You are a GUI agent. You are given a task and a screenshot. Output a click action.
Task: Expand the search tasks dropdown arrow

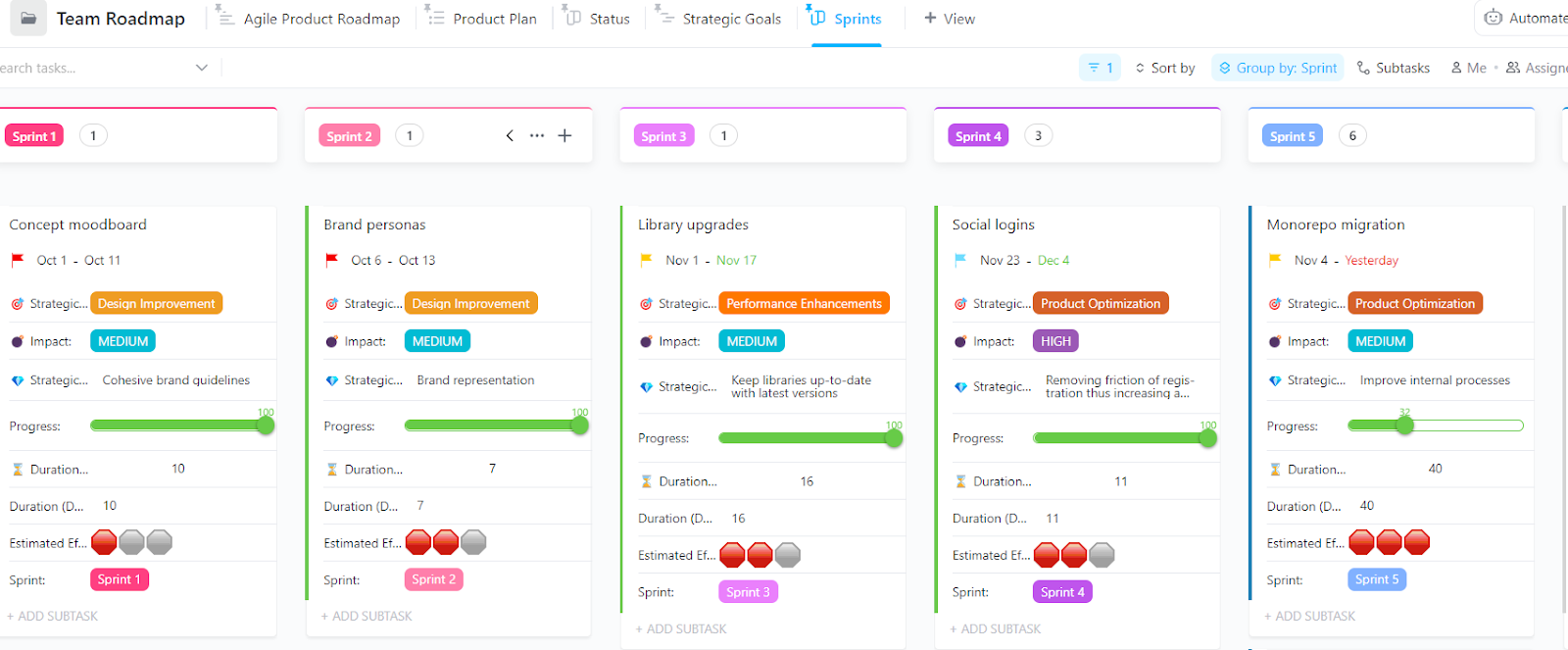click(202, 68)
